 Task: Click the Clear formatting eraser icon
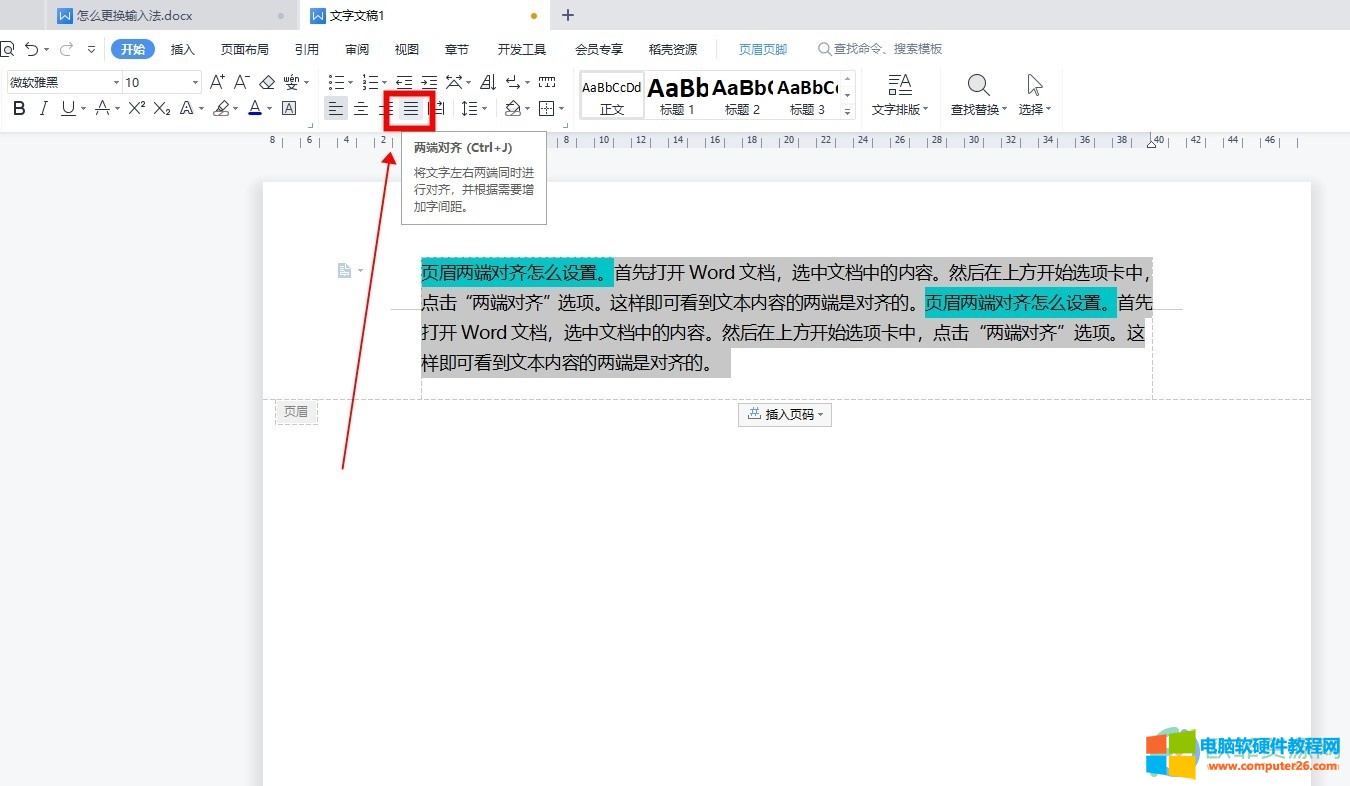coord(267,82)
